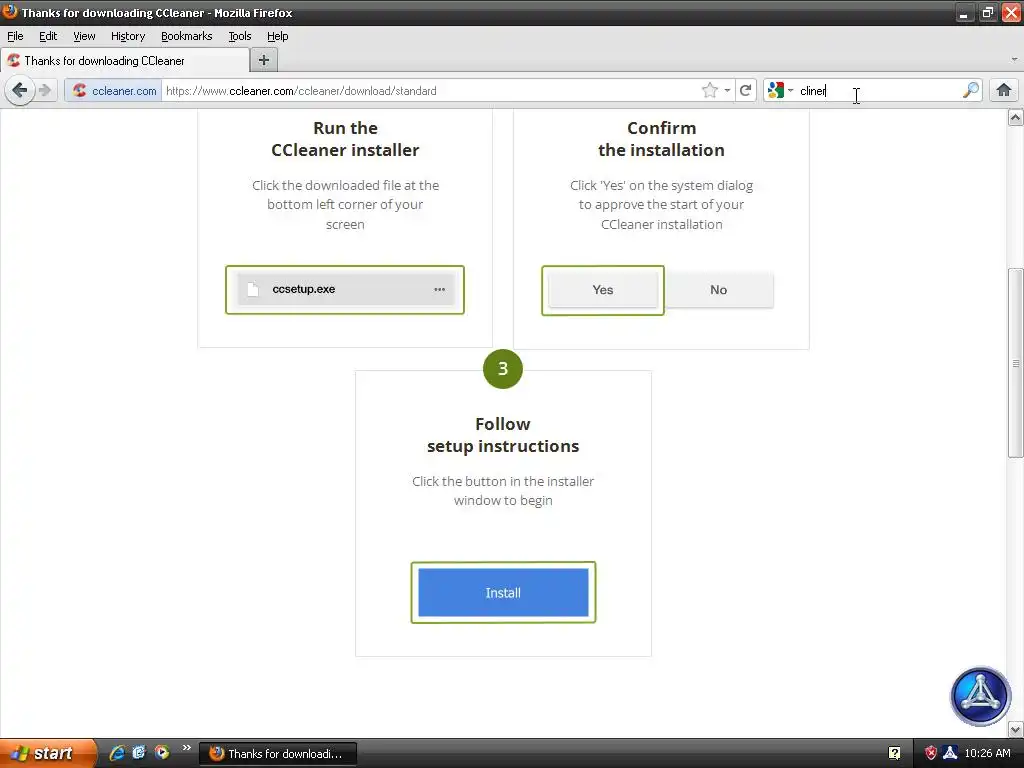Expand the quick launch overflow chevron
The width and height of the screenshot is (1024, 768).
[x=187, y=748]
